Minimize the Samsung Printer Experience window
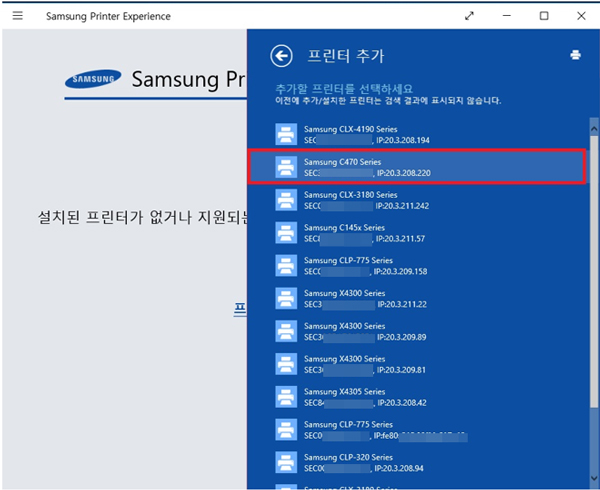The image size is (600, 490). pos(507,16)
